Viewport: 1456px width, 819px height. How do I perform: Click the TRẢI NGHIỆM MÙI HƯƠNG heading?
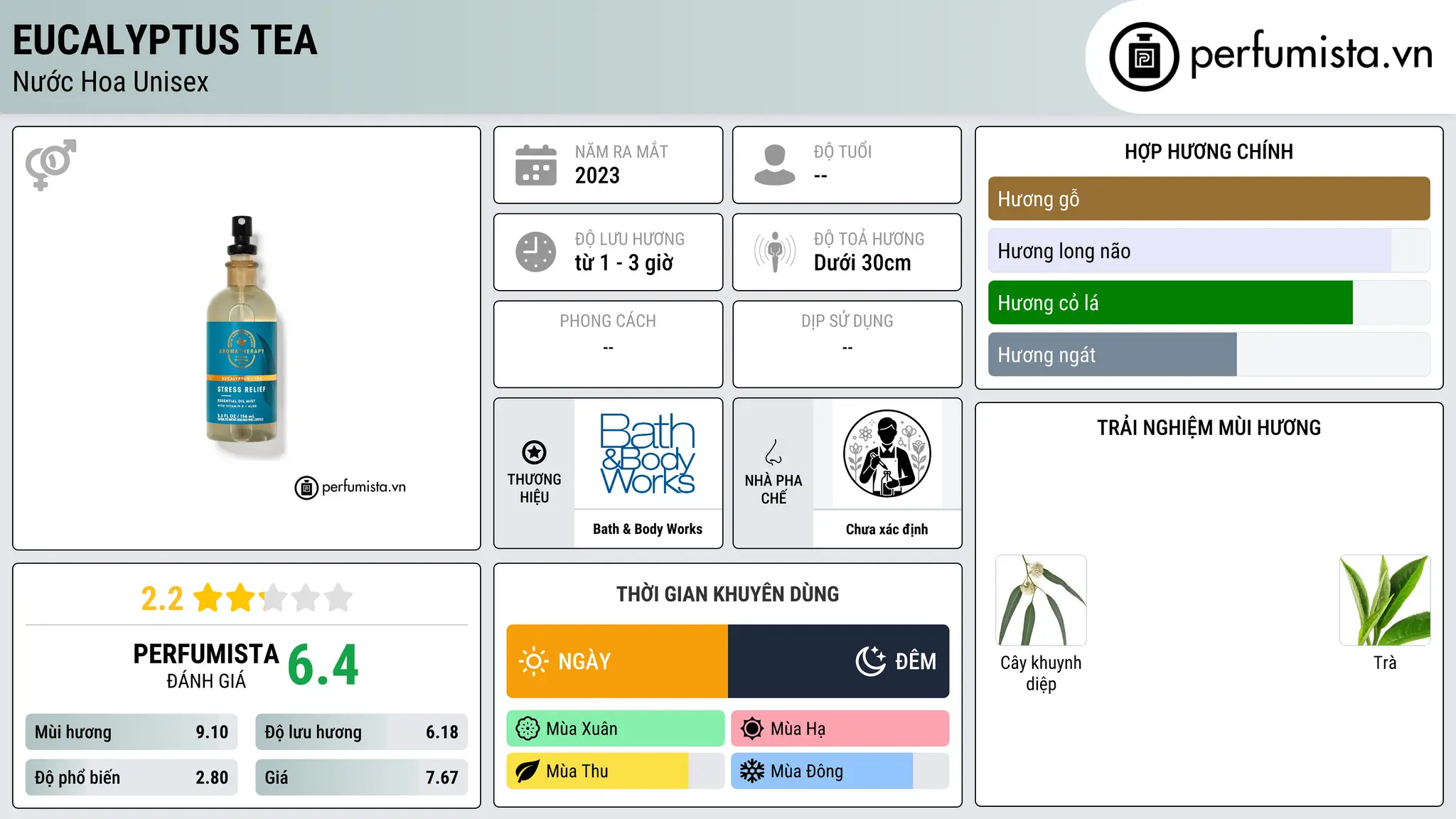1209,427
